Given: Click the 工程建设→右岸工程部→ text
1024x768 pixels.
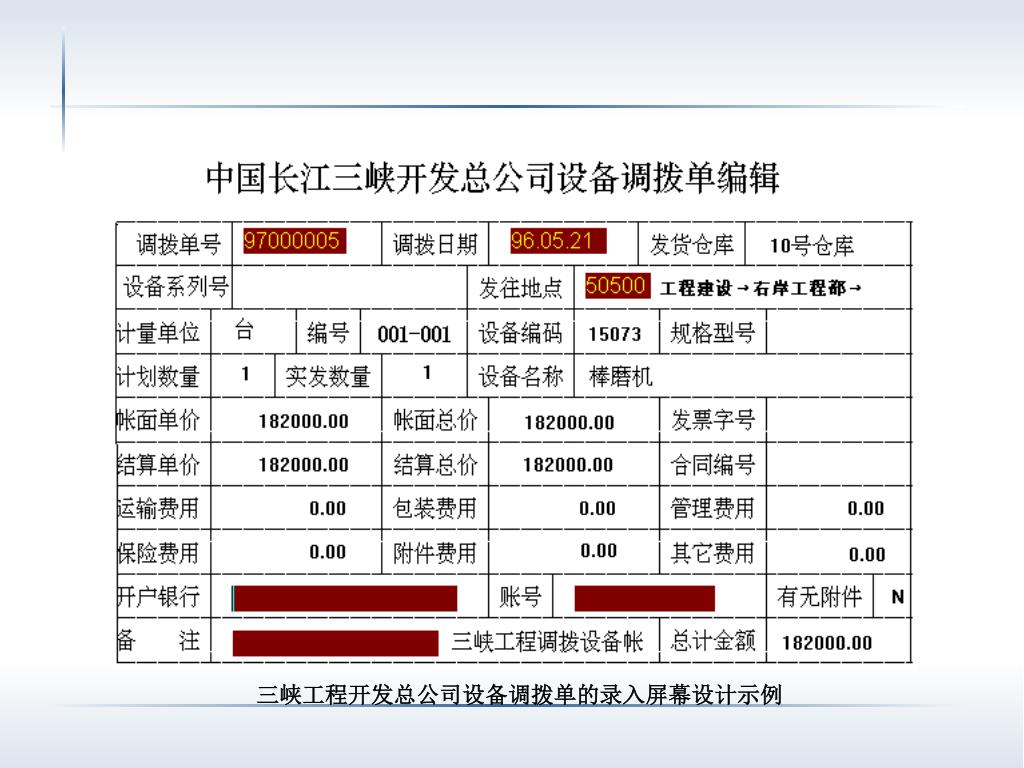Looking at the screenshot, I should point(761,288).
